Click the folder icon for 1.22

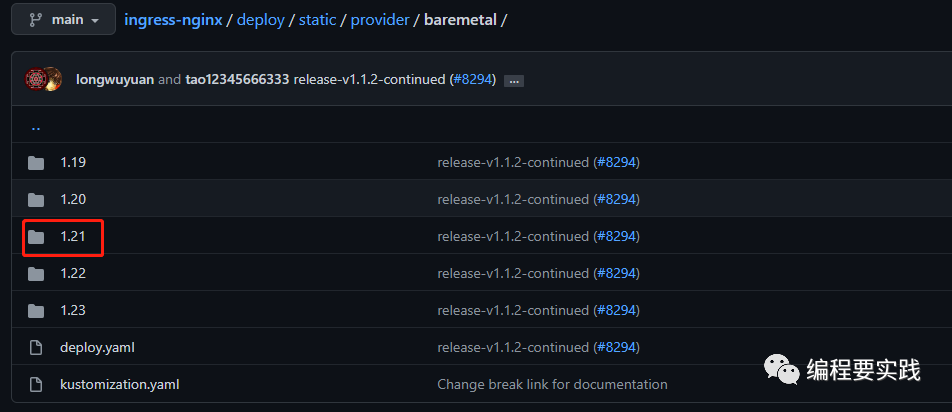36,274
